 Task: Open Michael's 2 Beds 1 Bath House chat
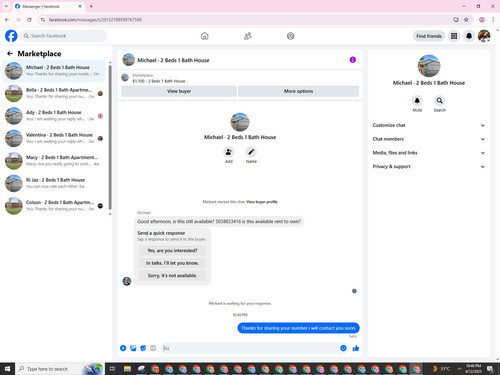(54, 71)
